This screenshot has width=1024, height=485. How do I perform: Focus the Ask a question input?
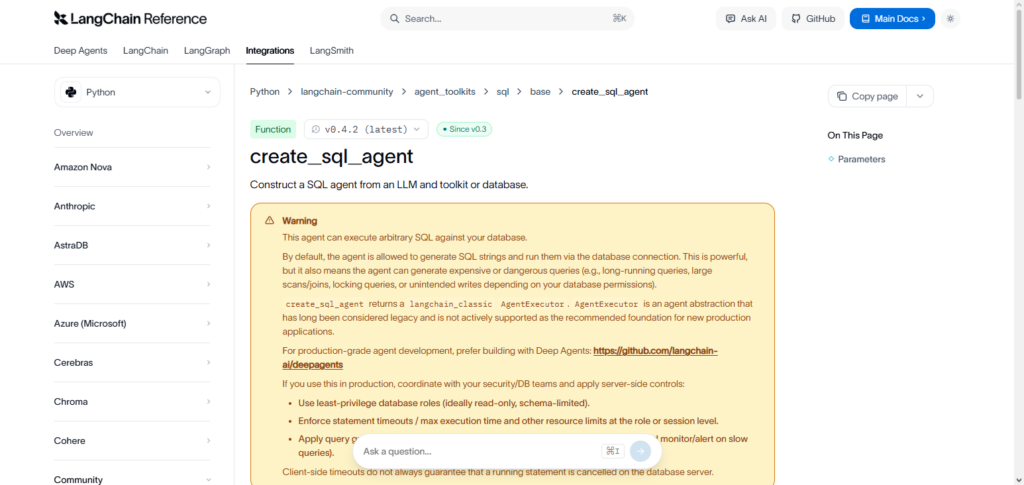480,451
